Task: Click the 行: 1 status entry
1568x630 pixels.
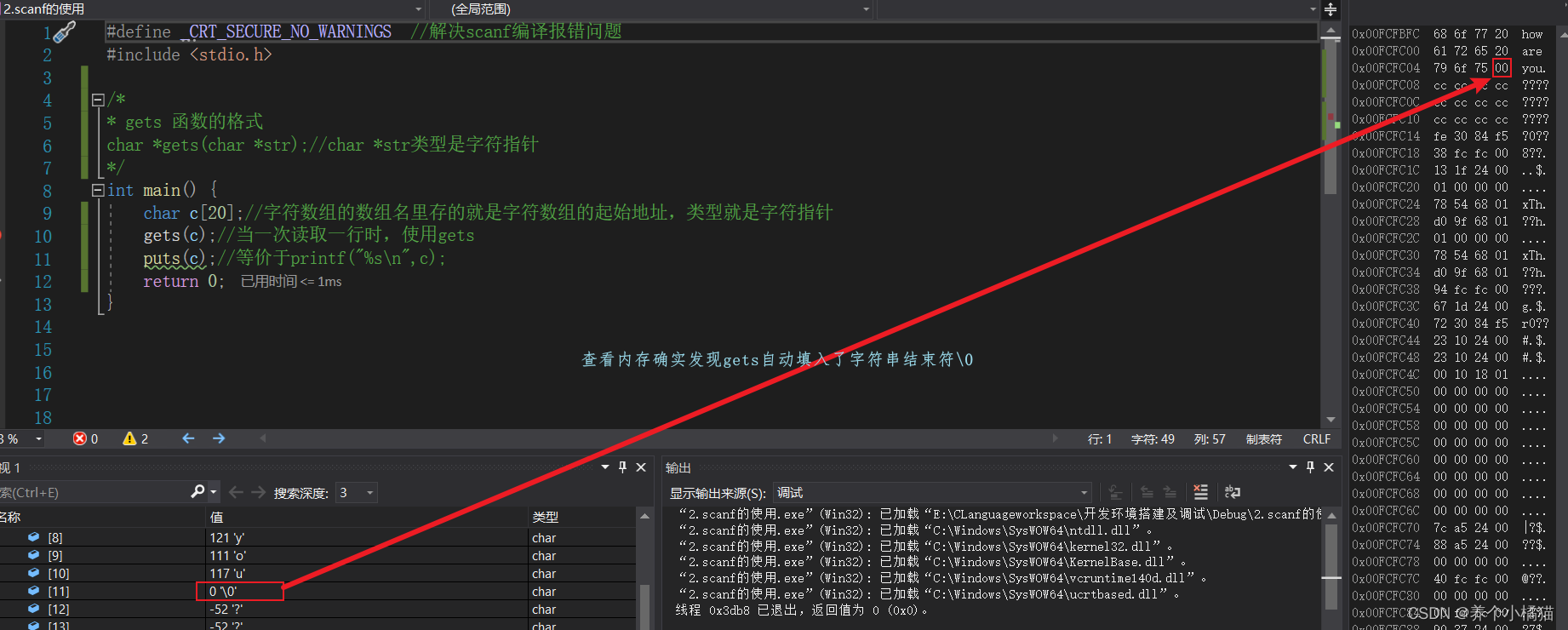Action: 1100,439
